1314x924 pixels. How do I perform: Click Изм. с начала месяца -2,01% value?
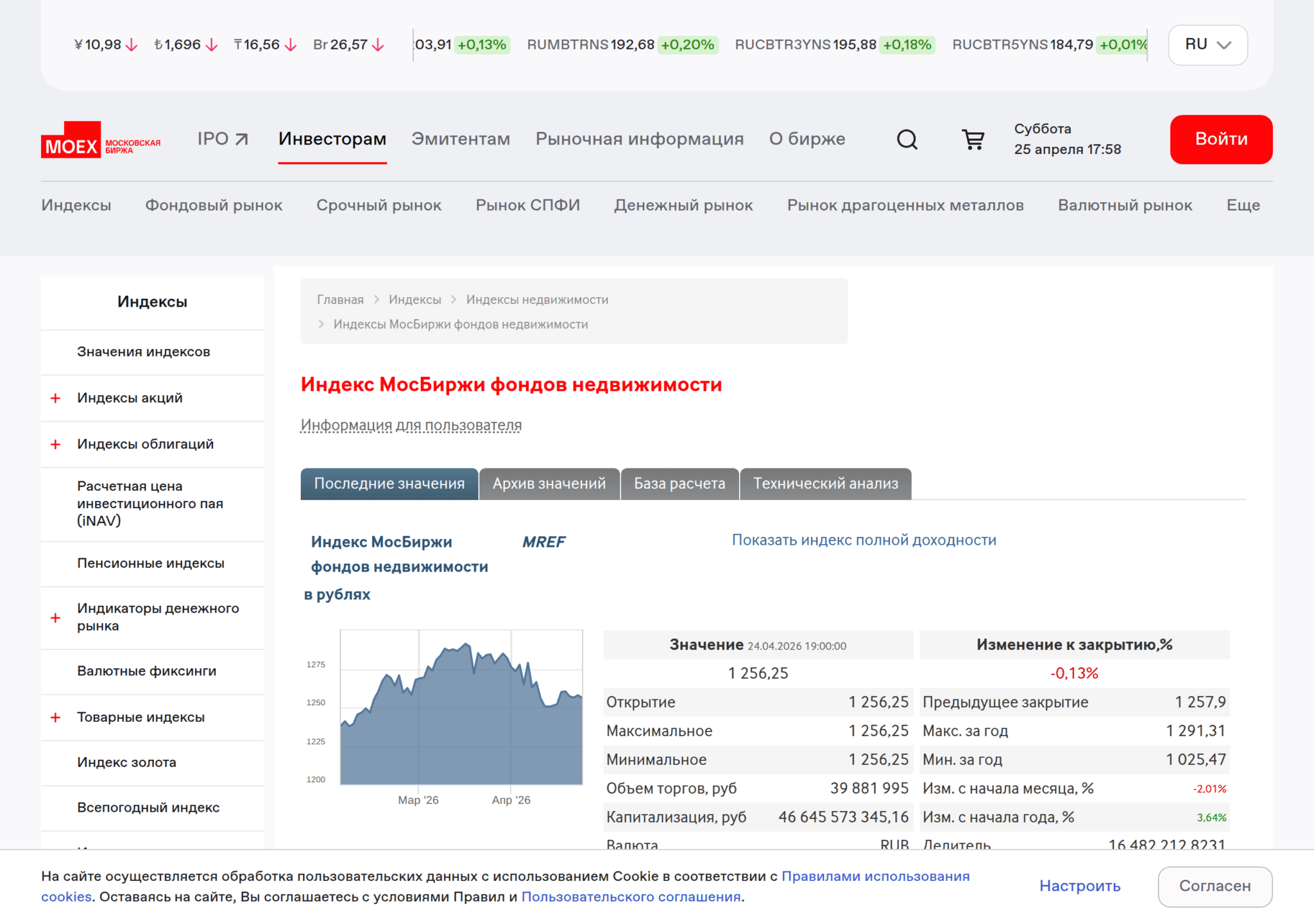[1209, 789]
